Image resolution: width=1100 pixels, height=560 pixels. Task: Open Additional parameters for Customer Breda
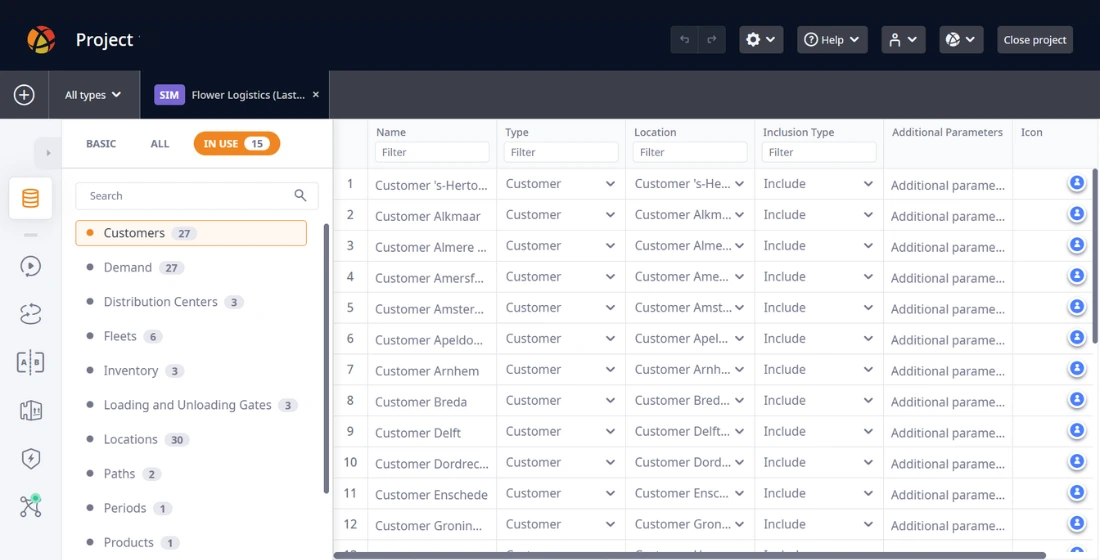[x=948, y=401]
